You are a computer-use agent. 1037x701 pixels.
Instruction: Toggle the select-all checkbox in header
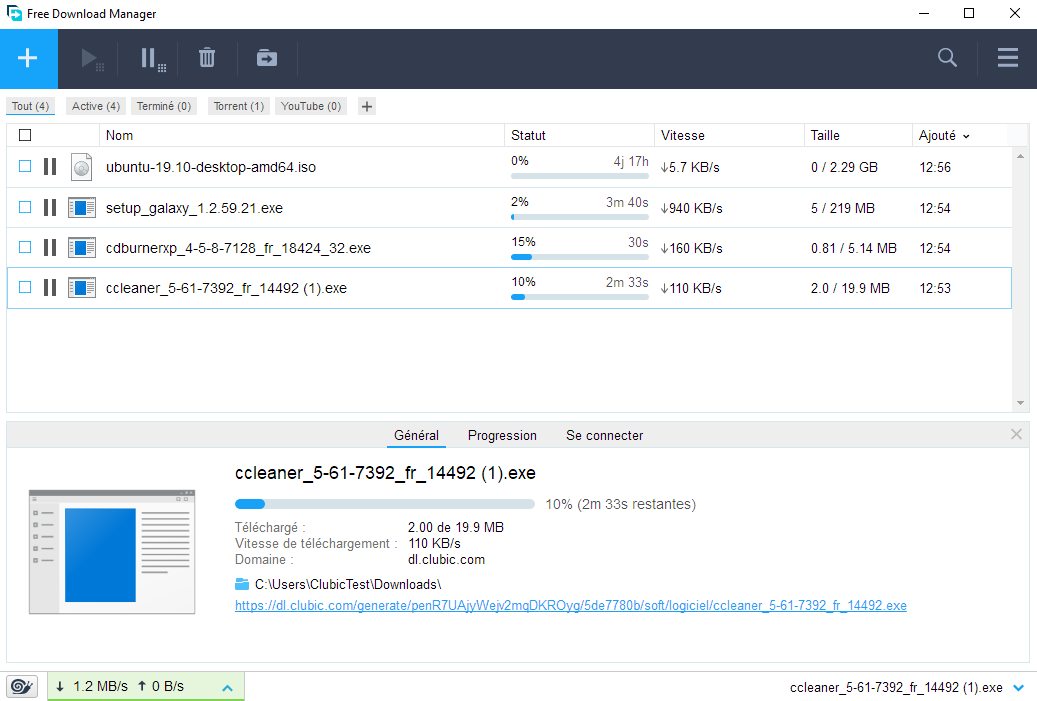pos(25,135)
